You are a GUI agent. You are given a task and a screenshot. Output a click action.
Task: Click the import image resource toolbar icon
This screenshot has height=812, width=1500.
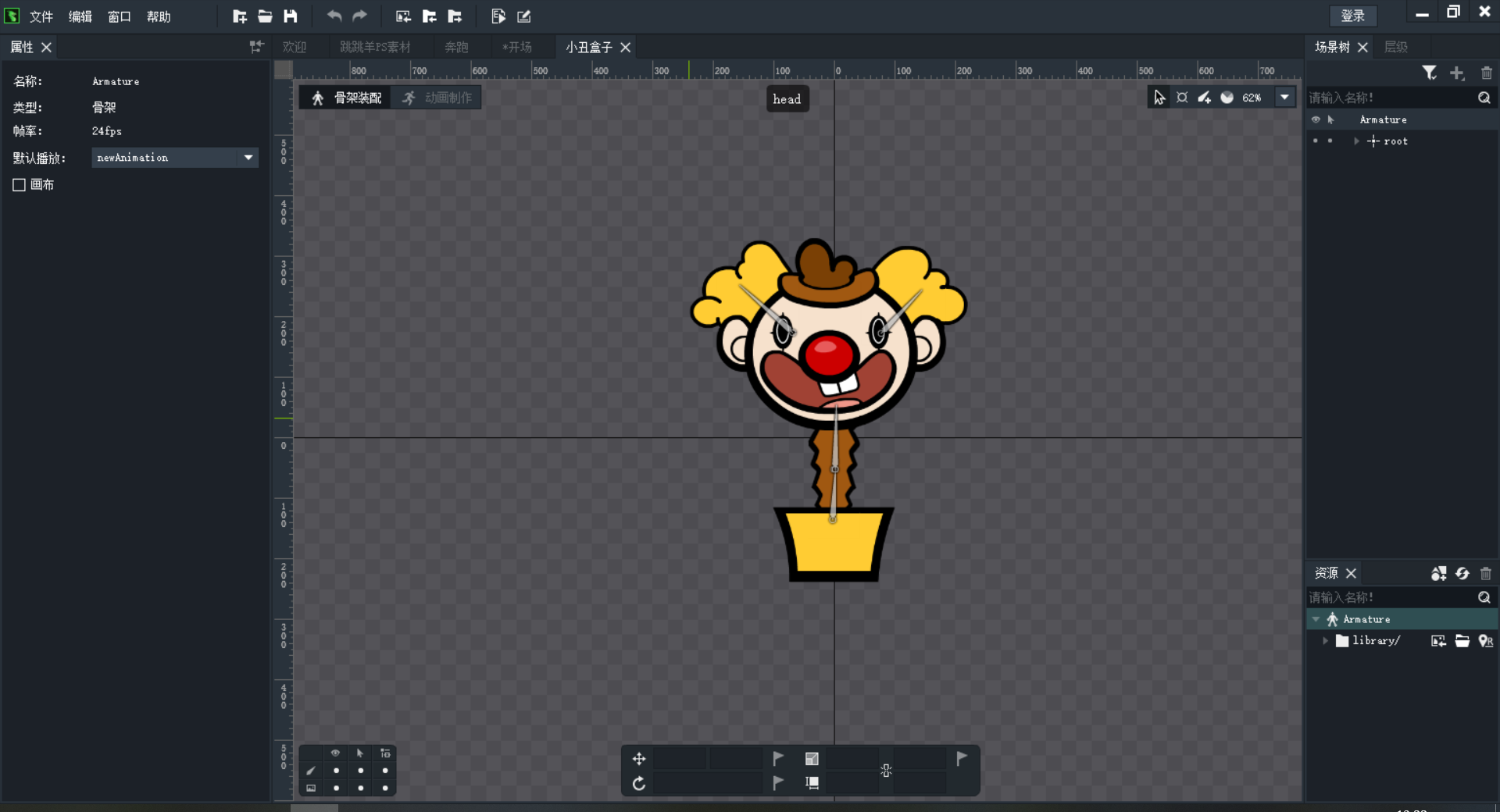pyautogui.click(x=403, y=16)
